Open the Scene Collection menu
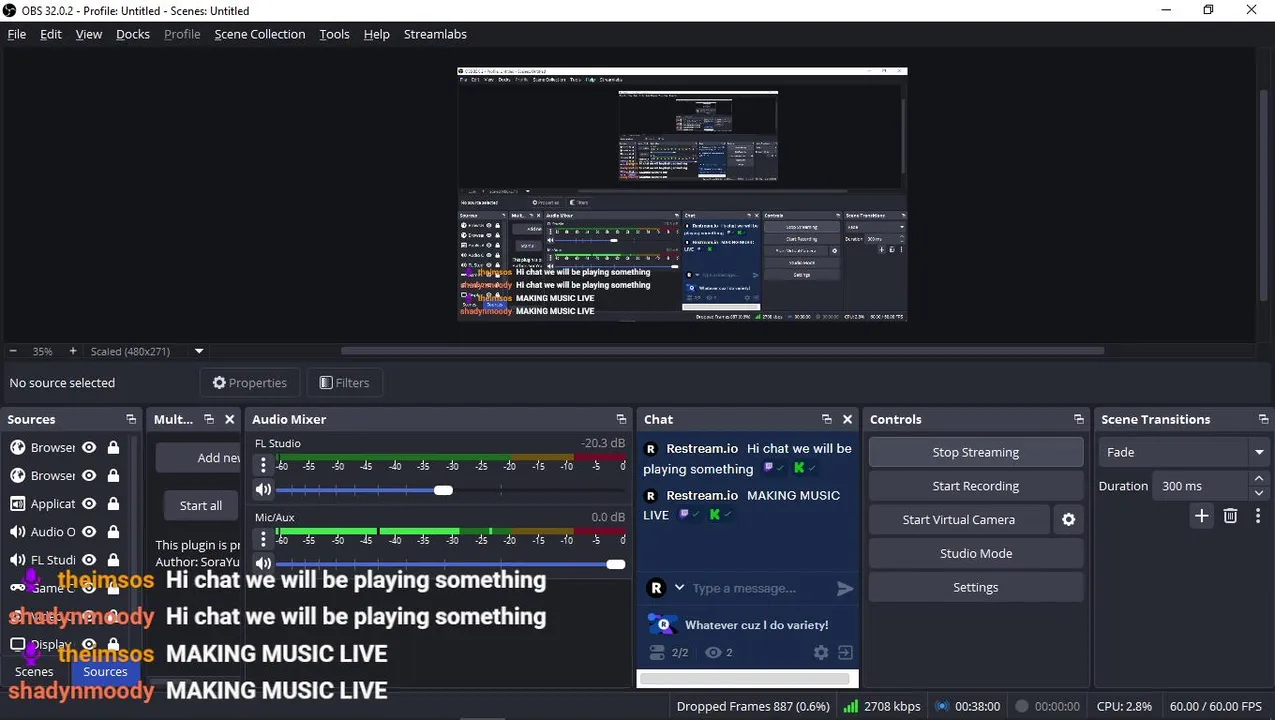The image size is (1275, 720). point(260,34)
